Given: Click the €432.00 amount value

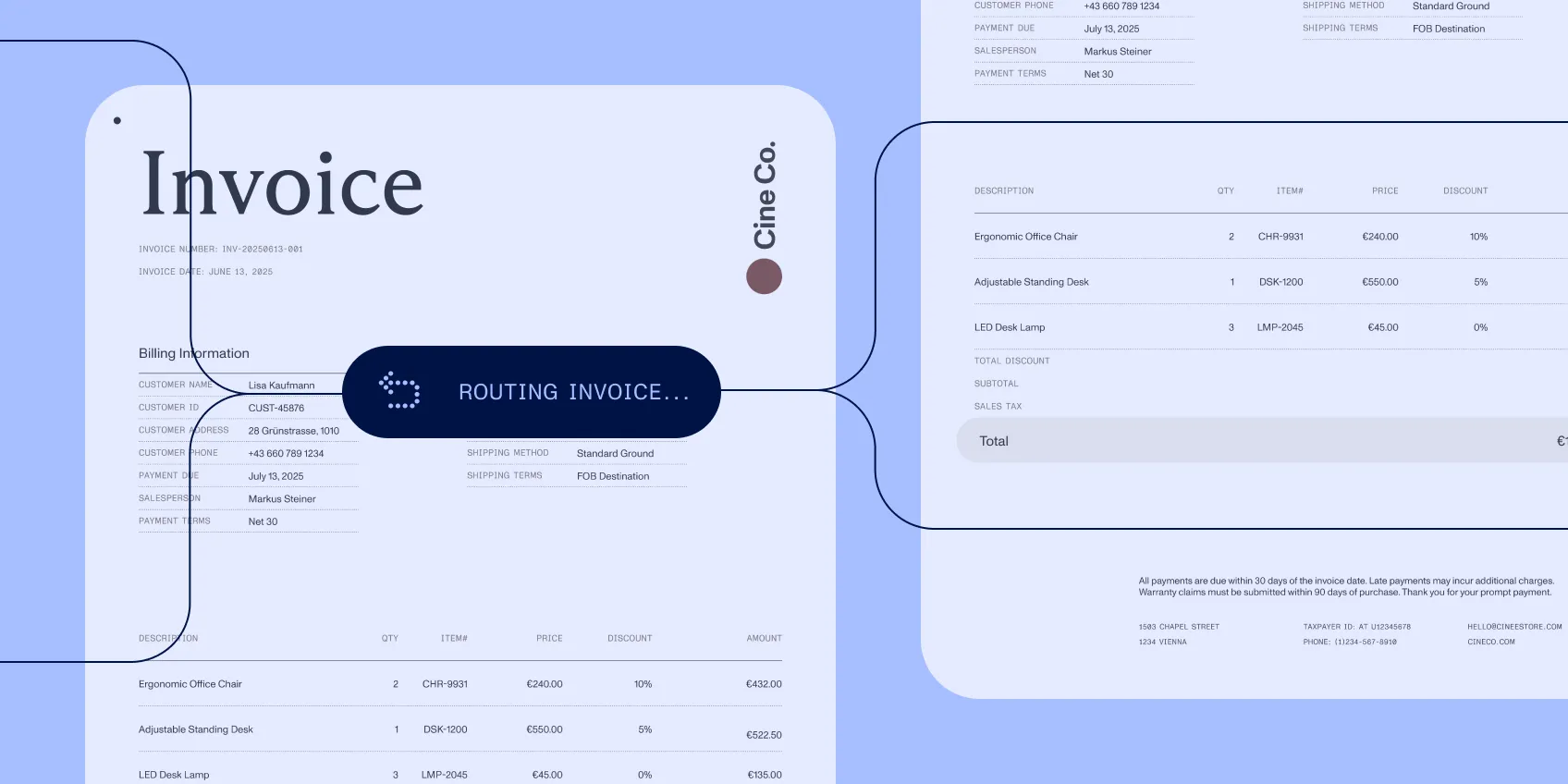Looking at the screenshot, I should point(764,684).
